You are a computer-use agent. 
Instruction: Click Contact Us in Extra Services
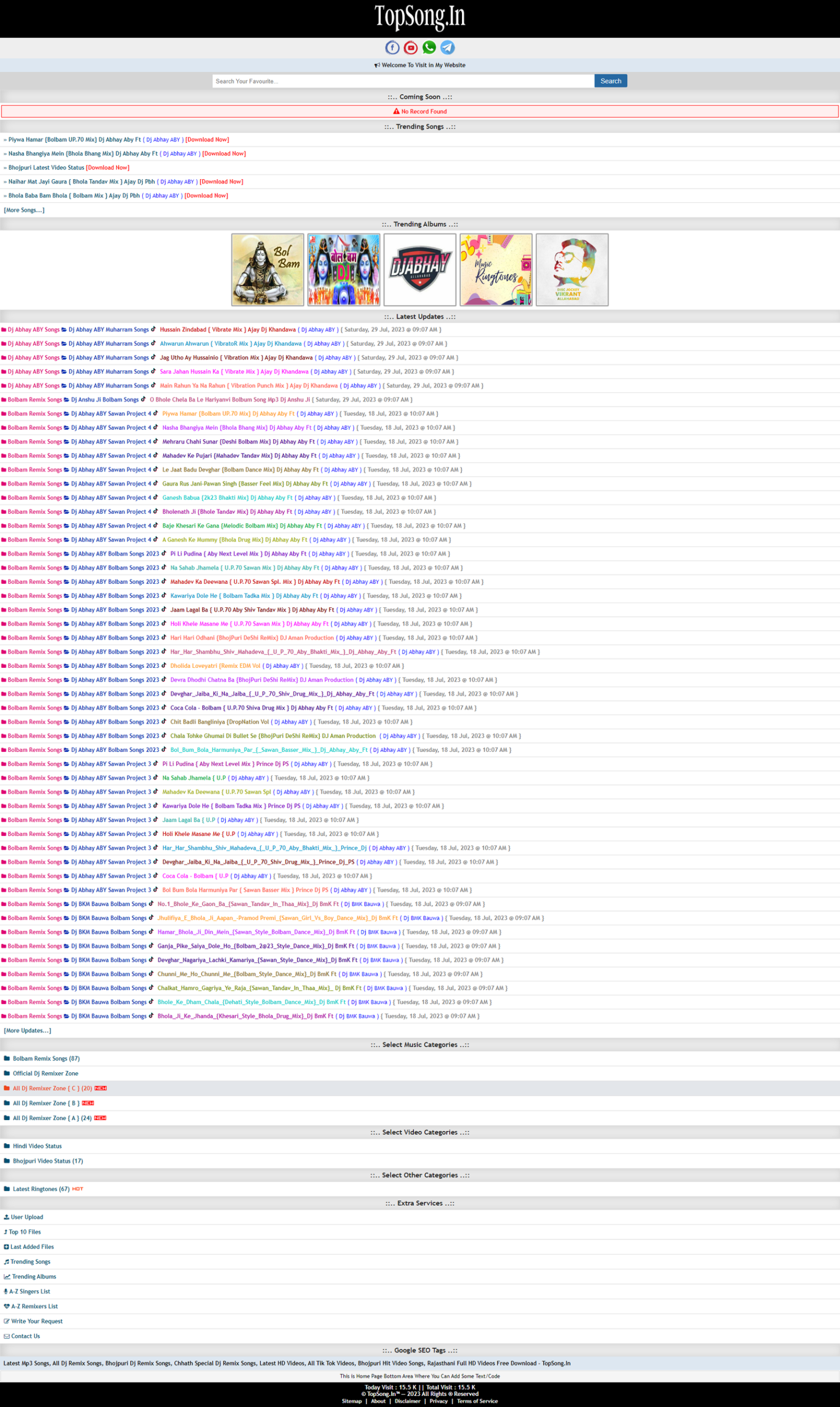pyautogui.click(x=25, y=1336)
